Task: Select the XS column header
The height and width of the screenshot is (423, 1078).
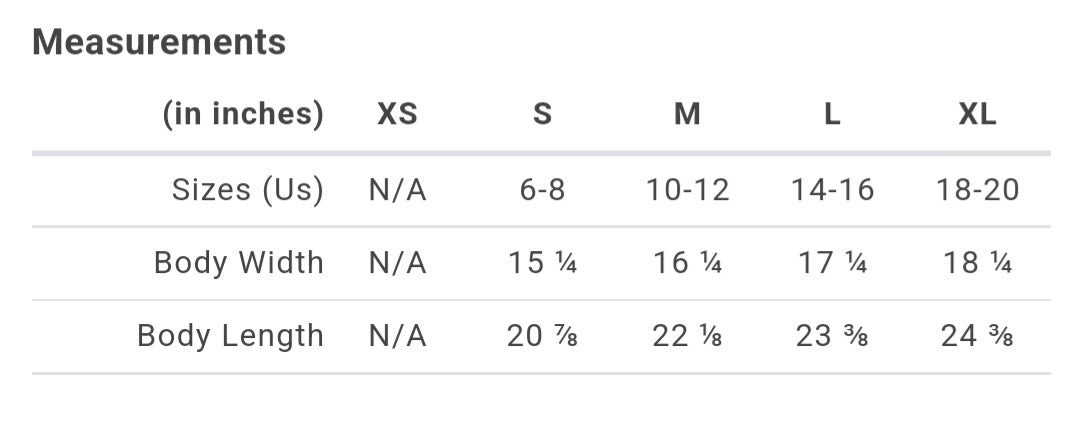Action: click(397, 114)
